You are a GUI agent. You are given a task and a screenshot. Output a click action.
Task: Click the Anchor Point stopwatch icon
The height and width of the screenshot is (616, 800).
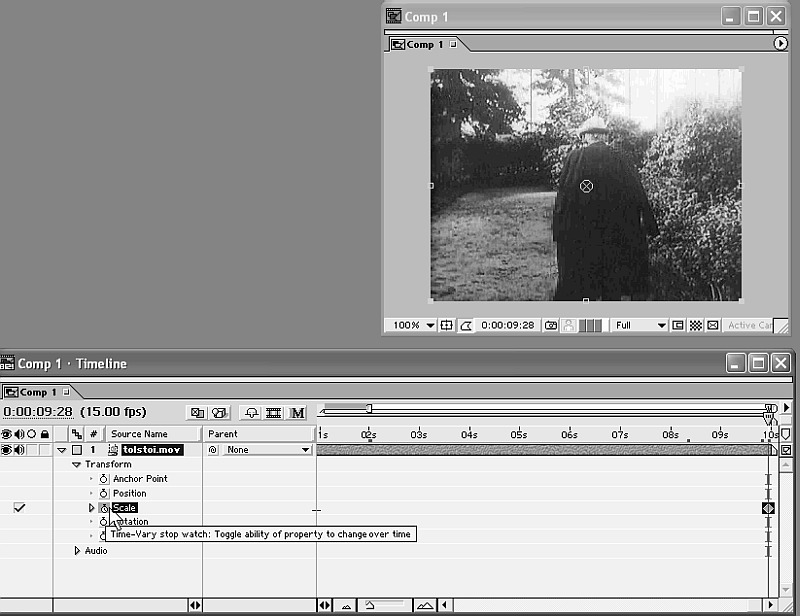(x=103, y=479)
